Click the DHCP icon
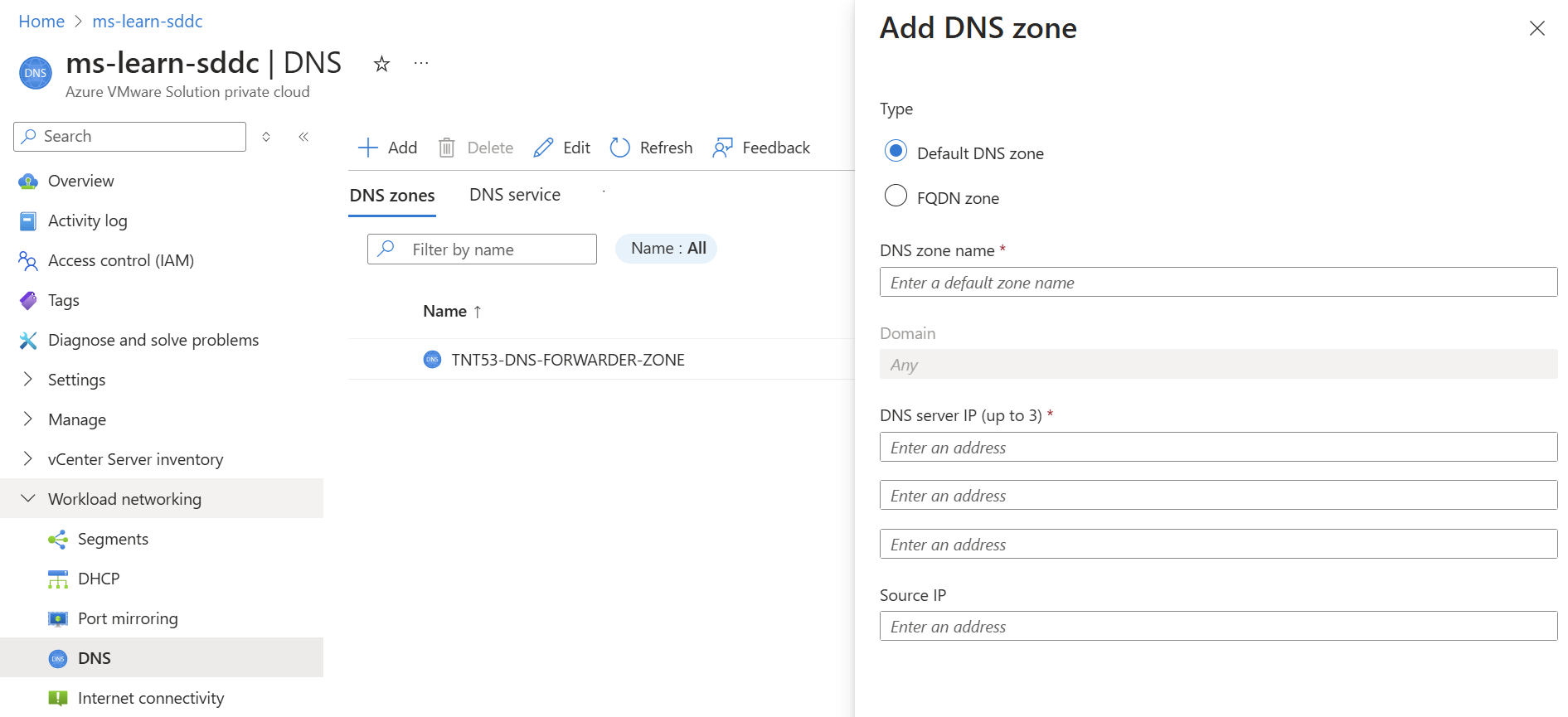The image size is (1568, 717). coord(58,579)
